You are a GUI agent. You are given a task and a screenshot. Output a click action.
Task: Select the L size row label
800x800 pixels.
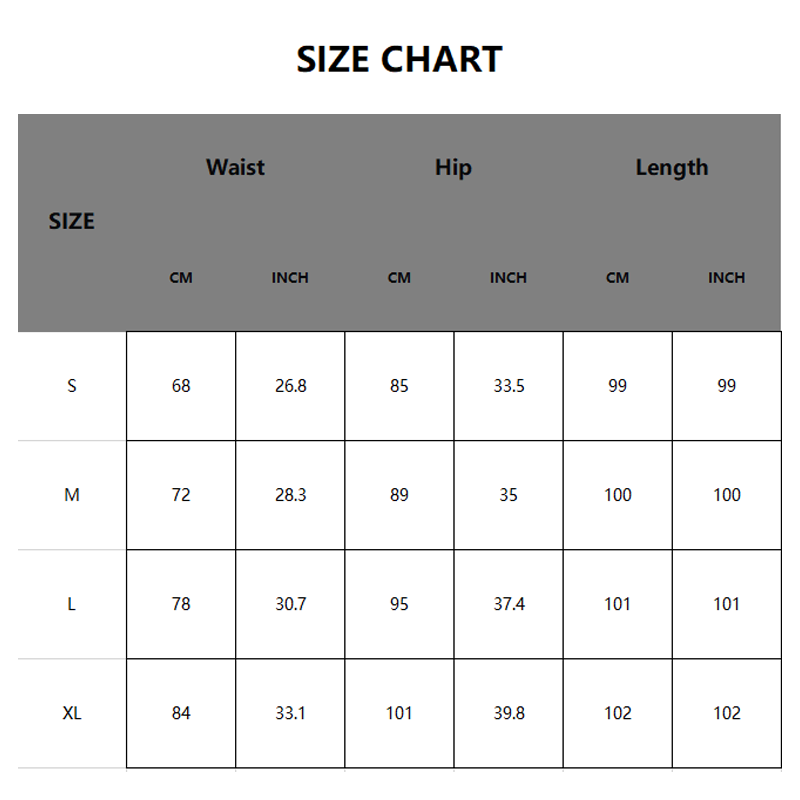tap(72, 604)
